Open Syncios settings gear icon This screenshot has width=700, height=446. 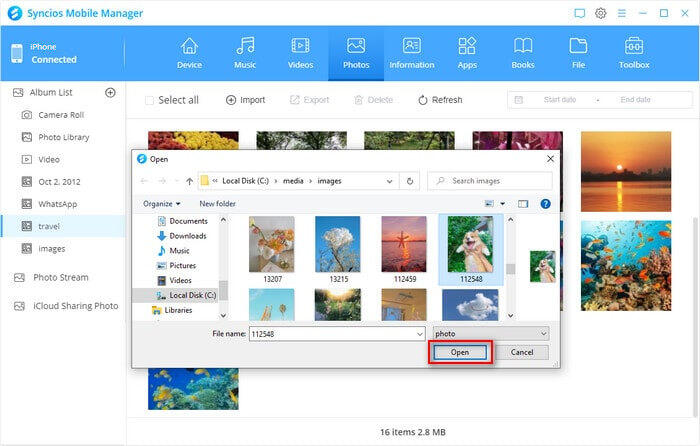(601, 13)
